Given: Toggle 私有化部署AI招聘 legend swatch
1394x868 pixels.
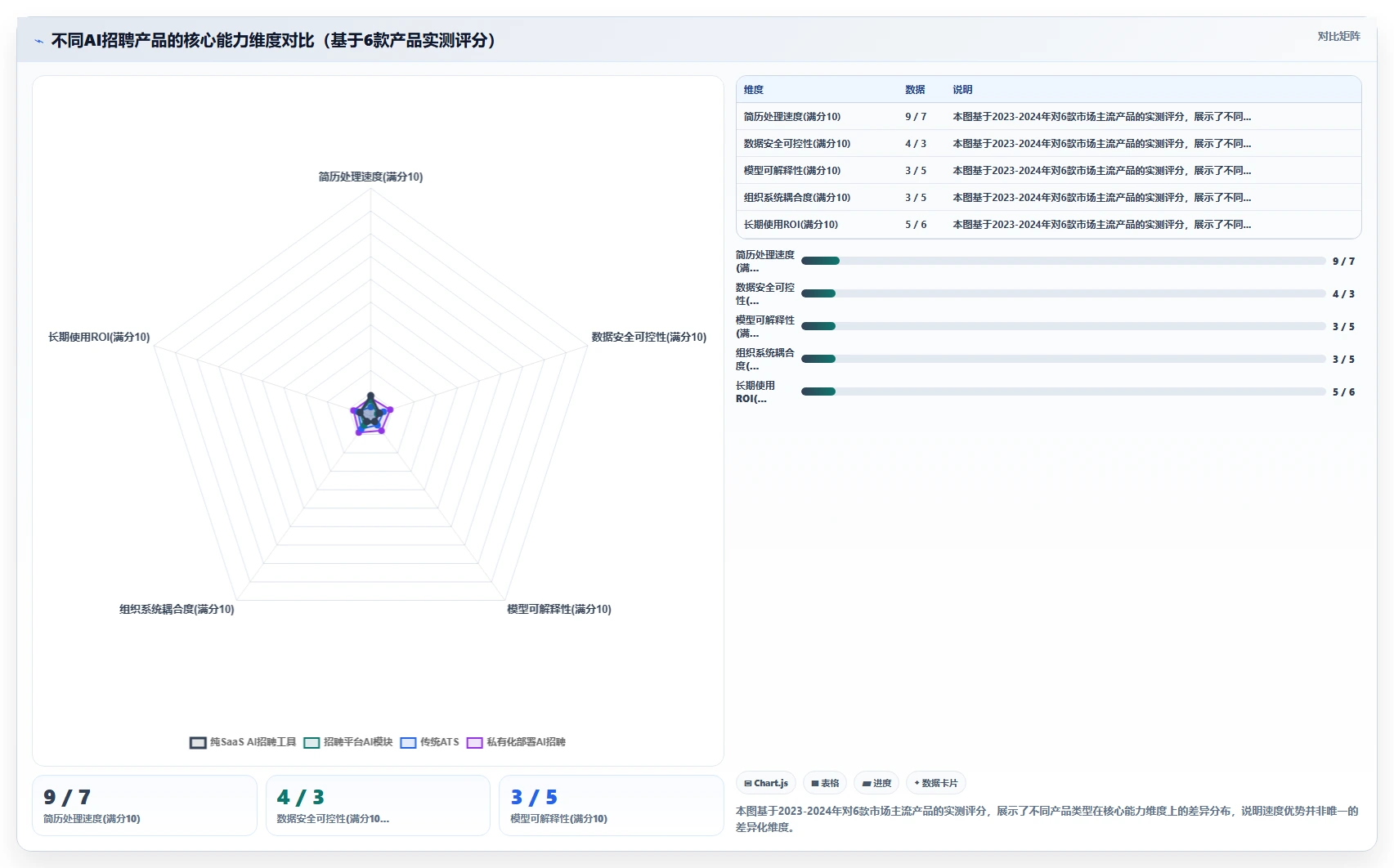Looking at the screenshot, I should pos(474,742).
